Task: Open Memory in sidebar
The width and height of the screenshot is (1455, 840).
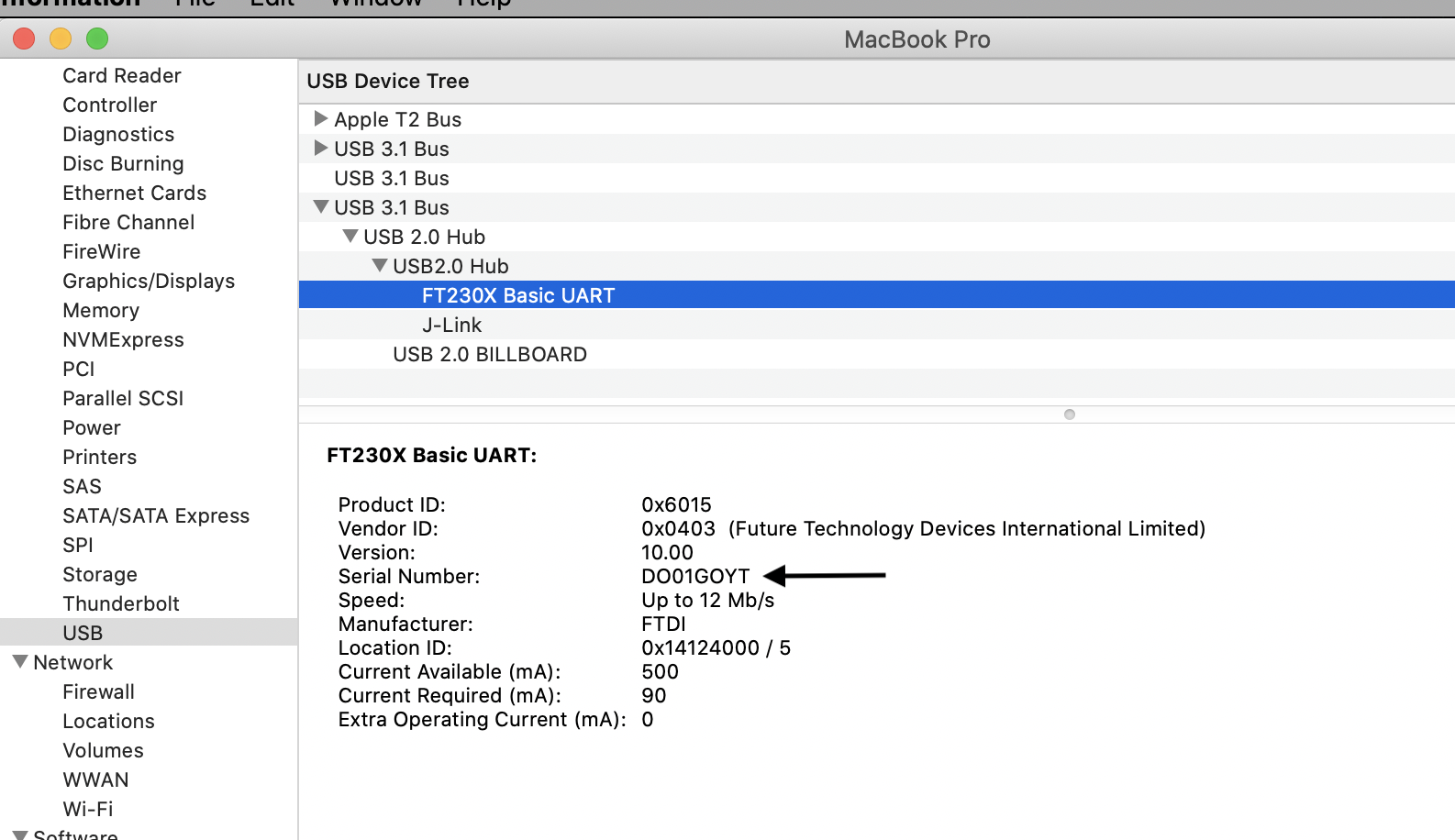Action: click(101, 310)
